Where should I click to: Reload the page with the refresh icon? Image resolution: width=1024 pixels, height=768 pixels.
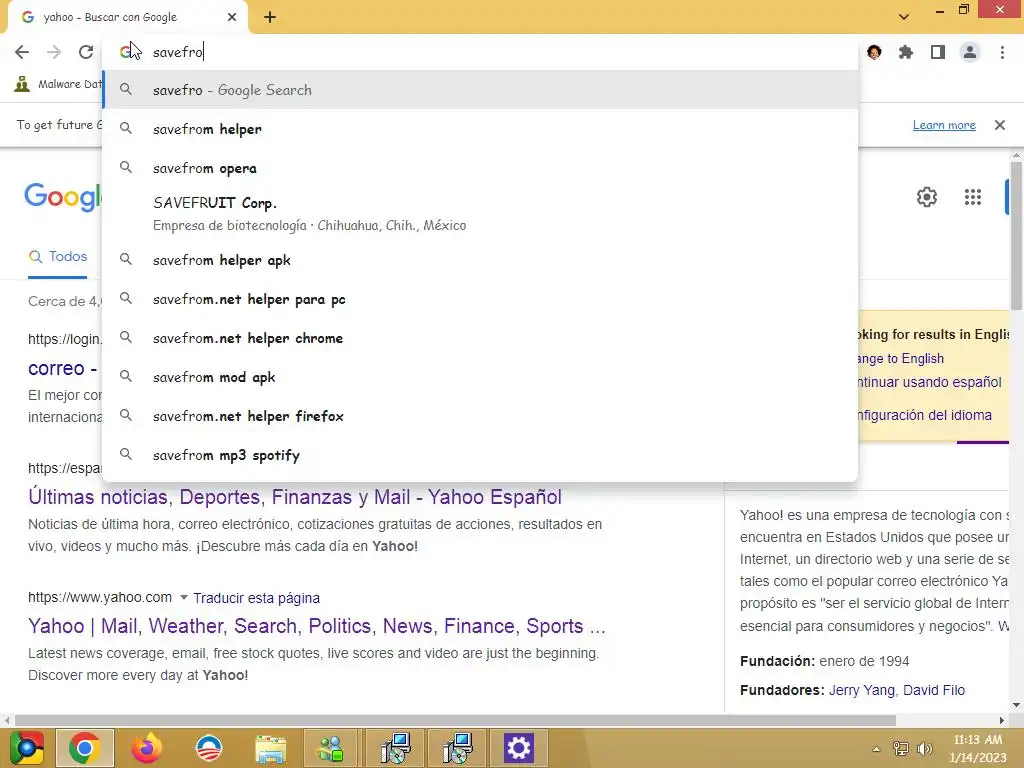86,52
